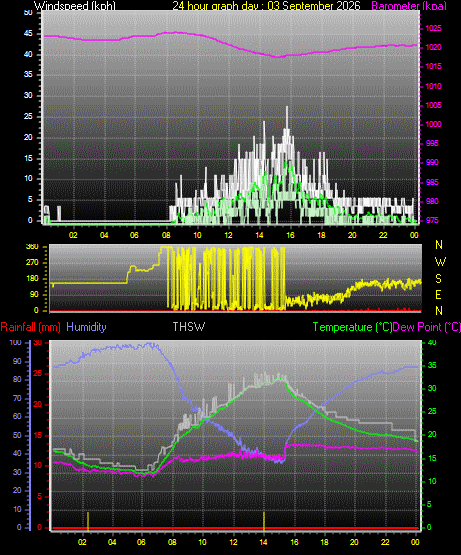Click the Temperature (°C) legend label
This screenshot has width=461, height=555.
tap(352, 327)
